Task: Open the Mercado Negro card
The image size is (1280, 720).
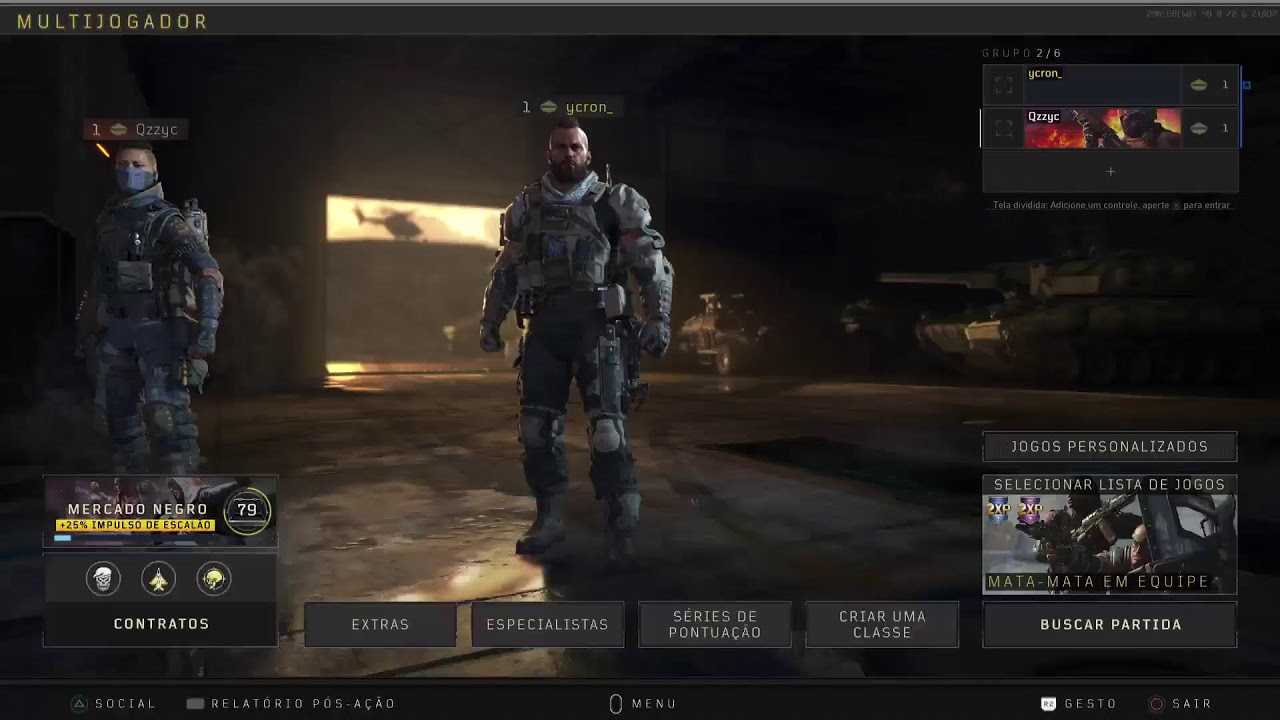Action: point(160,511)
